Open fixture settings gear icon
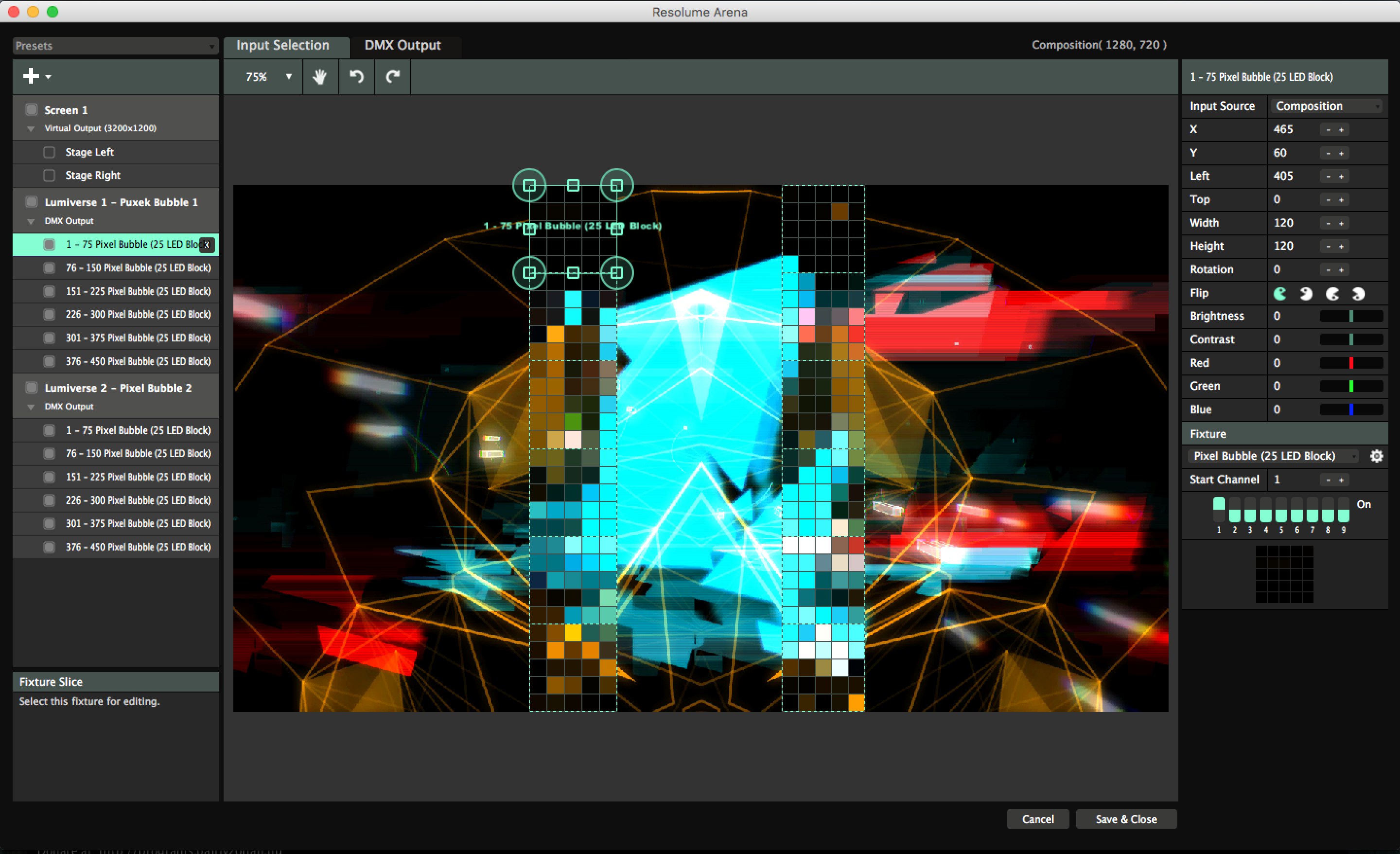 tap(1376, 456)
